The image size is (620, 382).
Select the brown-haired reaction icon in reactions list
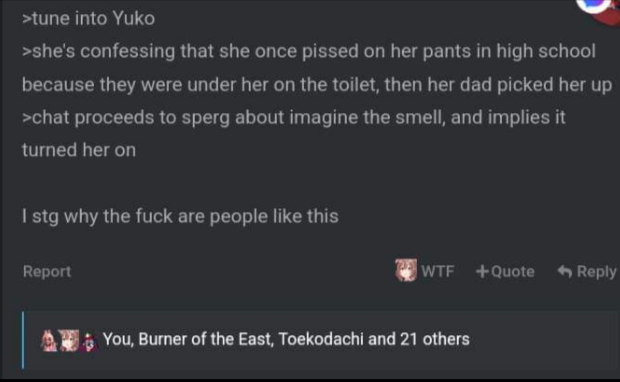pyautogui.click(x=69, y=340)
